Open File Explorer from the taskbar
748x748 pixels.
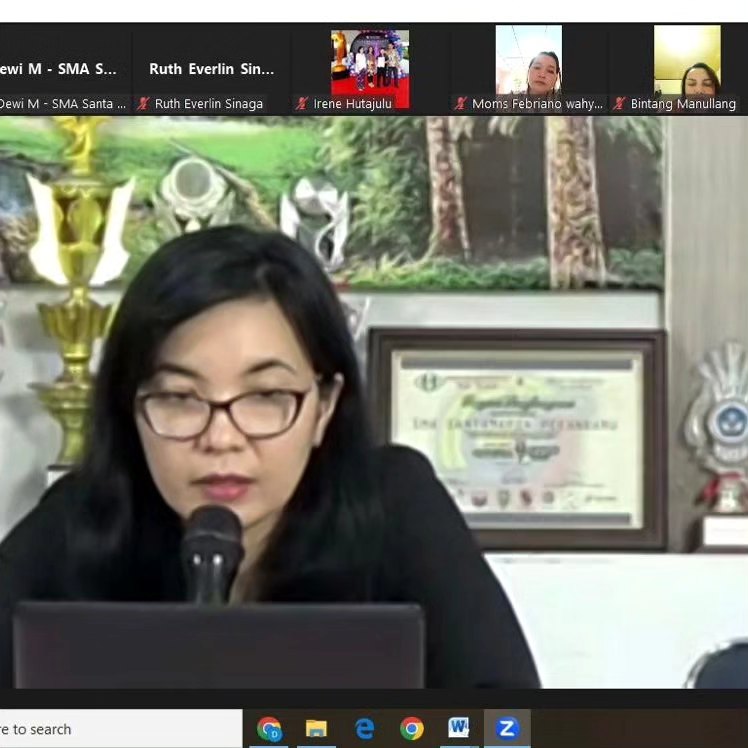(316, 729)
